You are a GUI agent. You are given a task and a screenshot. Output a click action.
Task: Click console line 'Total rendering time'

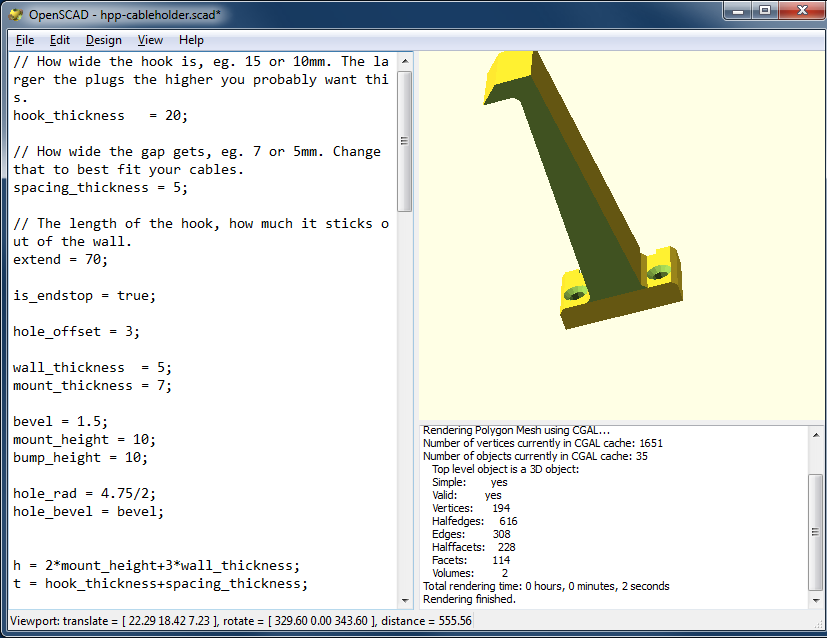[x=546, y=586]
